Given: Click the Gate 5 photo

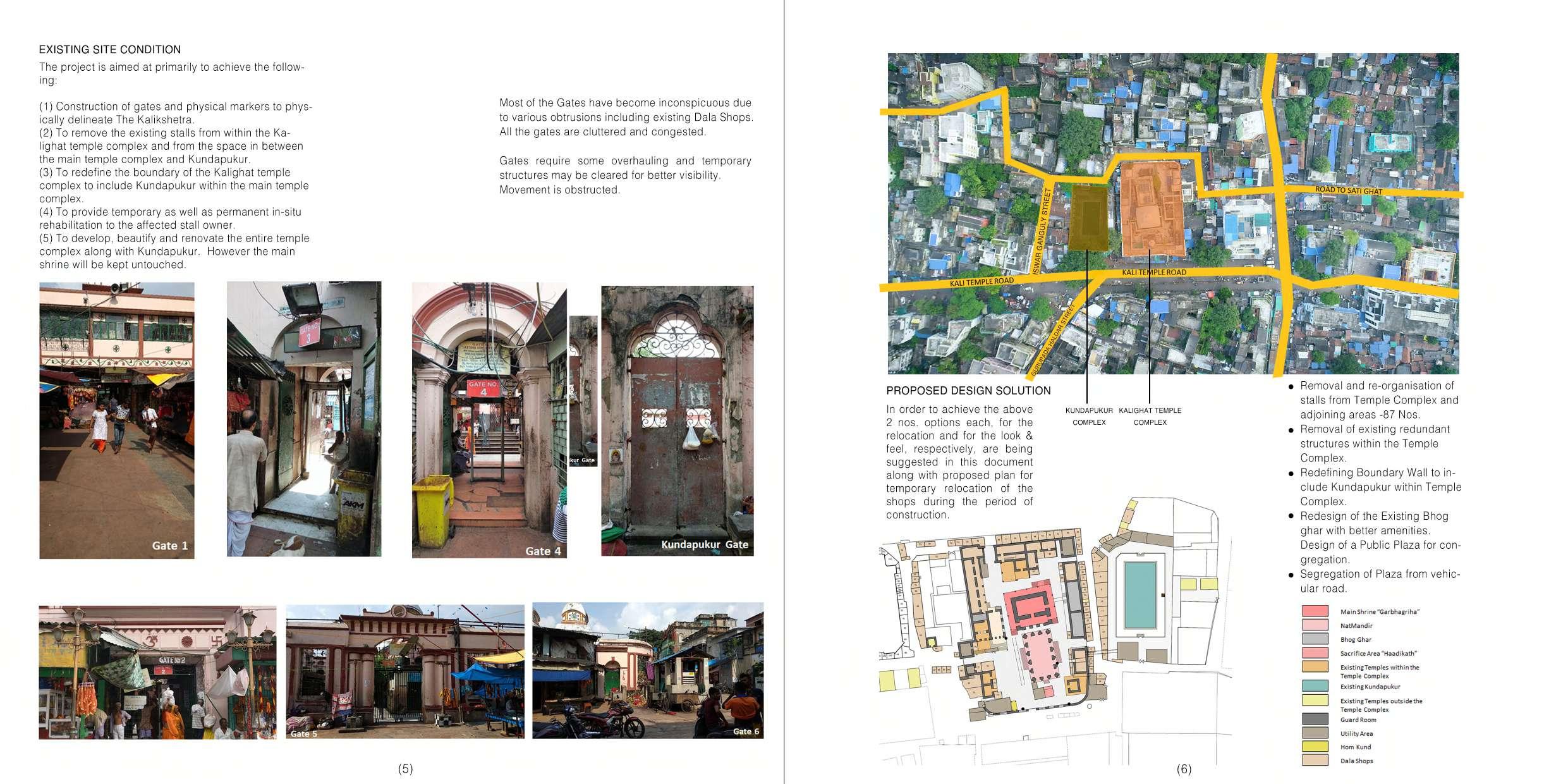Looking at the screenshot, I should pyautogui.click(x=404, y=671).
